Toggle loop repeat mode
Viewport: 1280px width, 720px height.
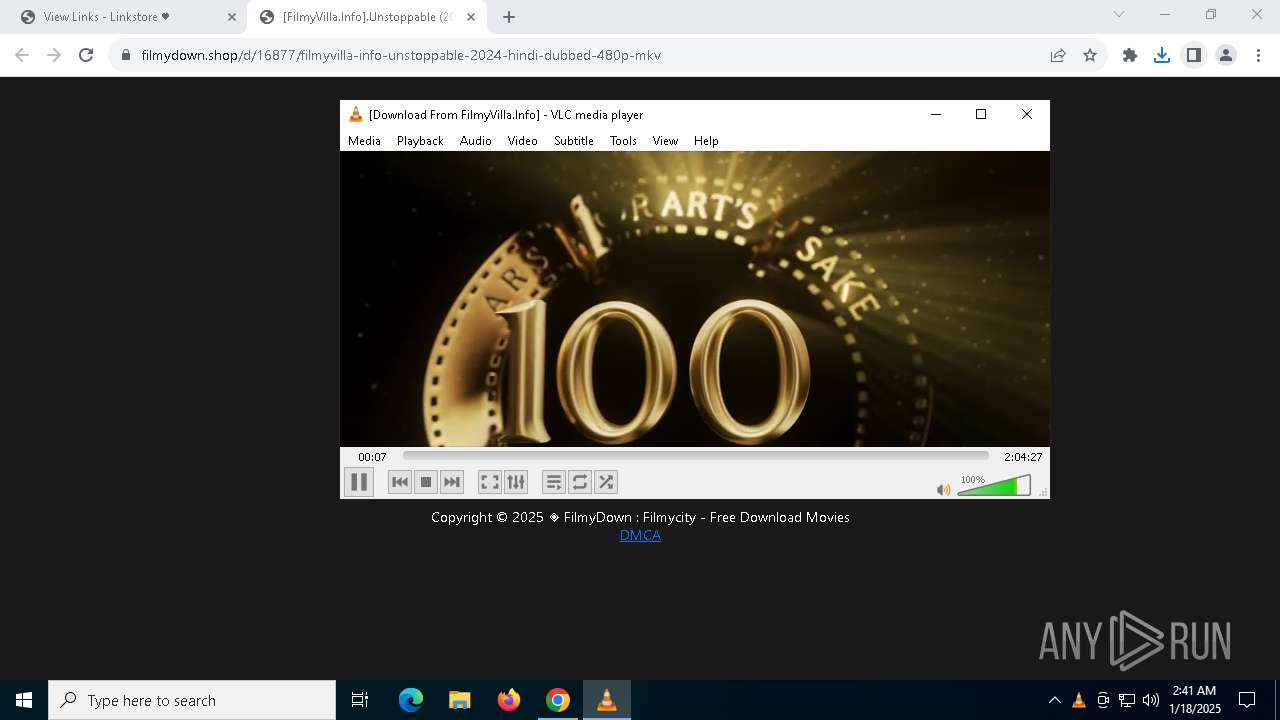click(580, 482)
